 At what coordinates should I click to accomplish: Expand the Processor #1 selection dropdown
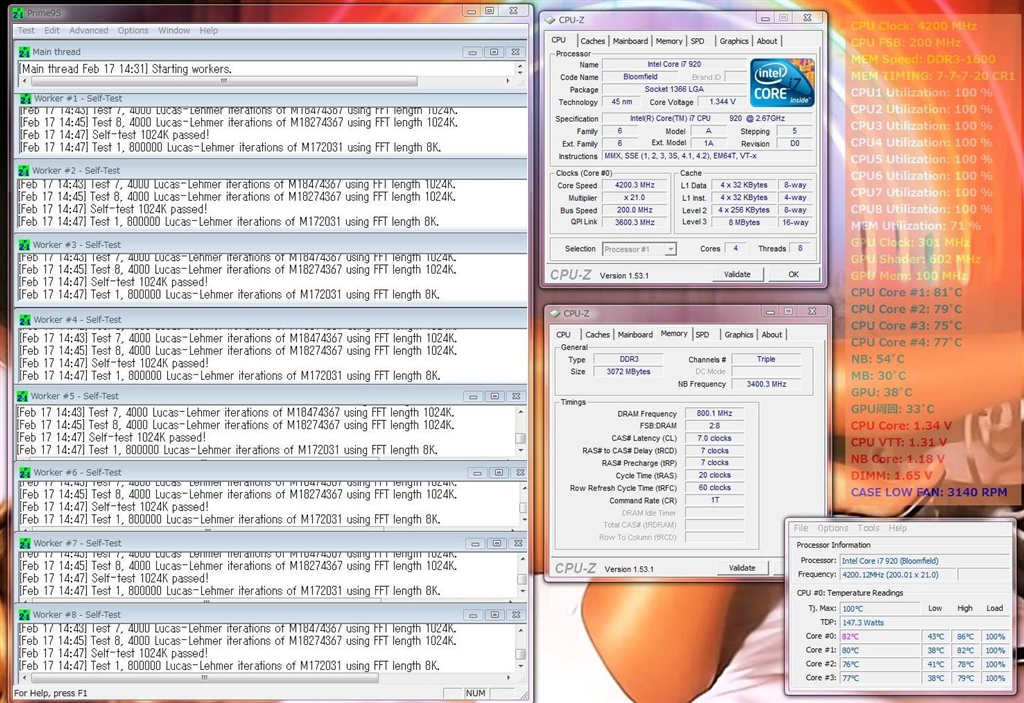coord(669,249)
